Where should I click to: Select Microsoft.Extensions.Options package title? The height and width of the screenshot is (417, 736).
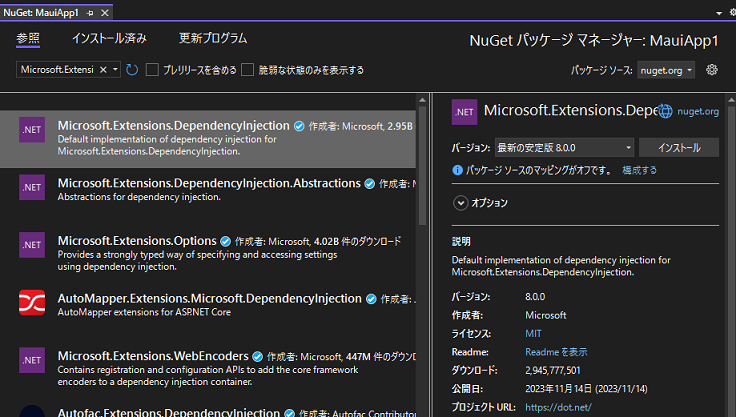coord(137,241)
